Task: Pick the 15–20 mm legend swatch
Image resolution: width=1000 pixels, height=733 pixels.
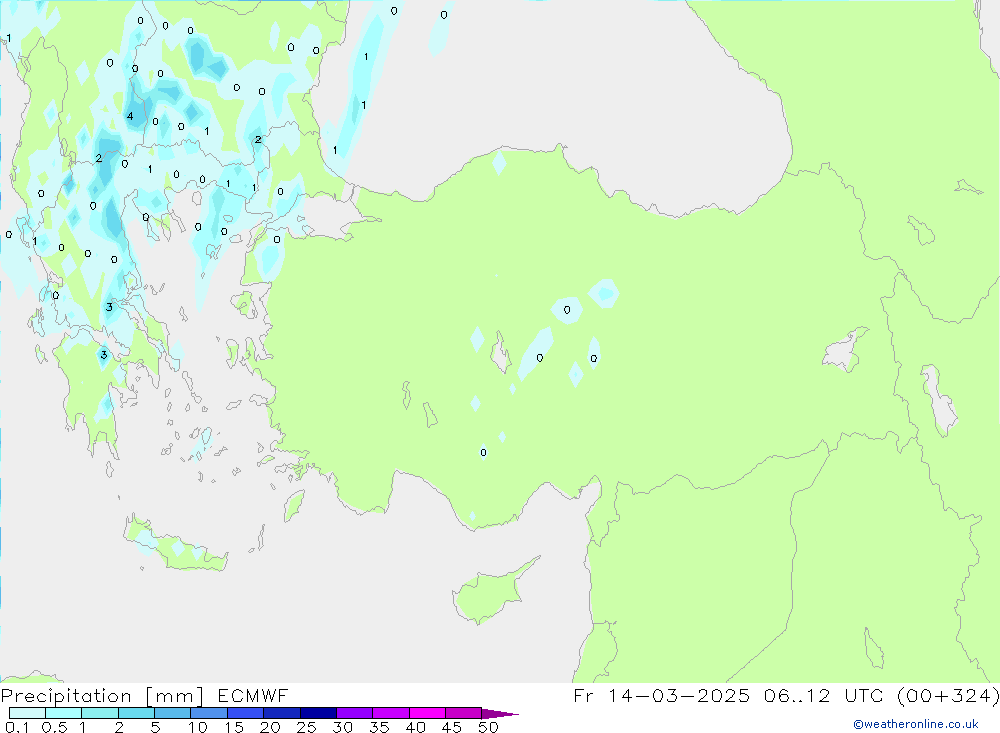Action: point(246,713)
